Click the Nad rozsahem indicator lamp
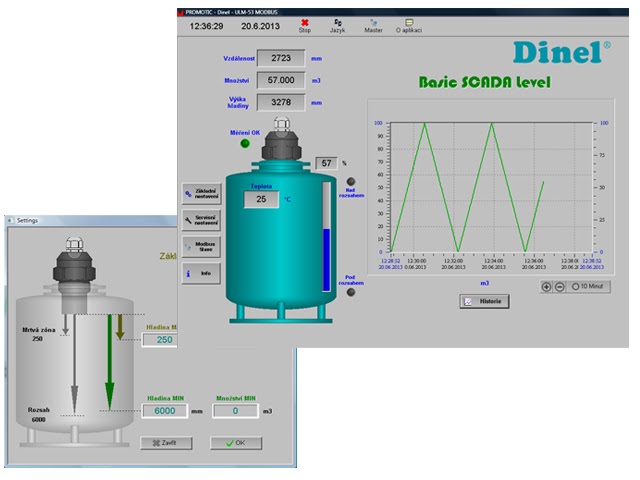640x480 pixels. pyautogui.click(x=351, y=181)
